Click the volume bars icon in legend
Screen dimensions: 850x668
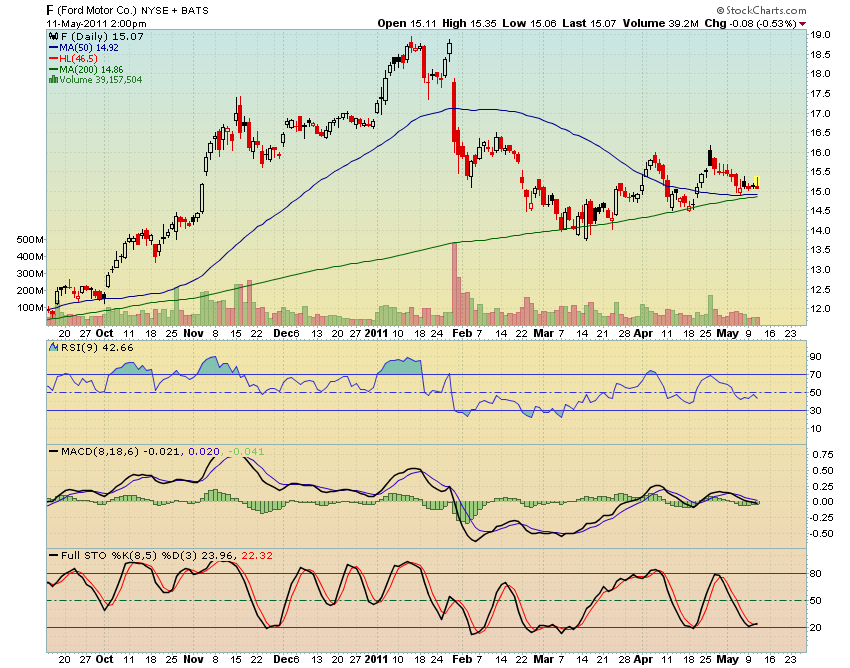[x=53, y=80]
